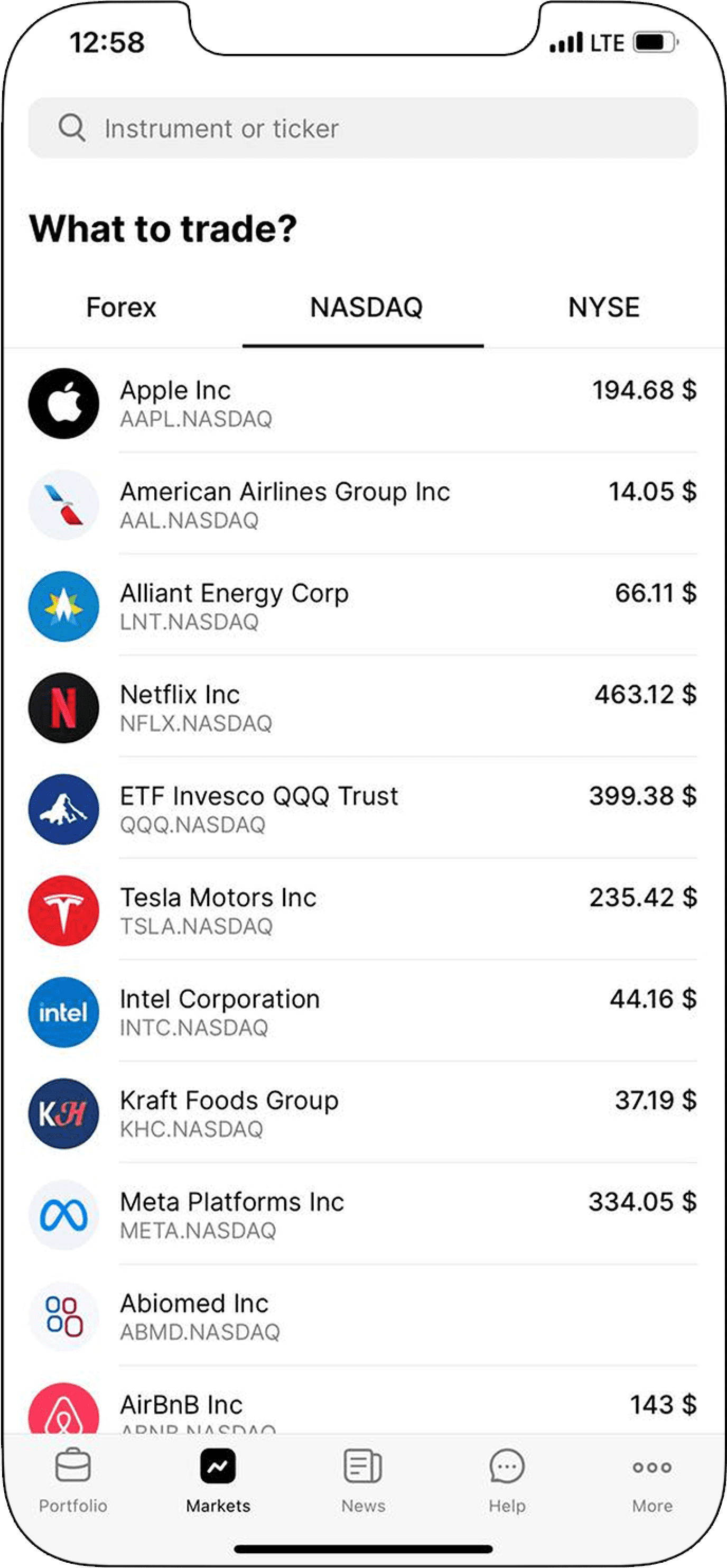
Task: Tap the Kraft Heinz logo icon
Action: 64,1113
